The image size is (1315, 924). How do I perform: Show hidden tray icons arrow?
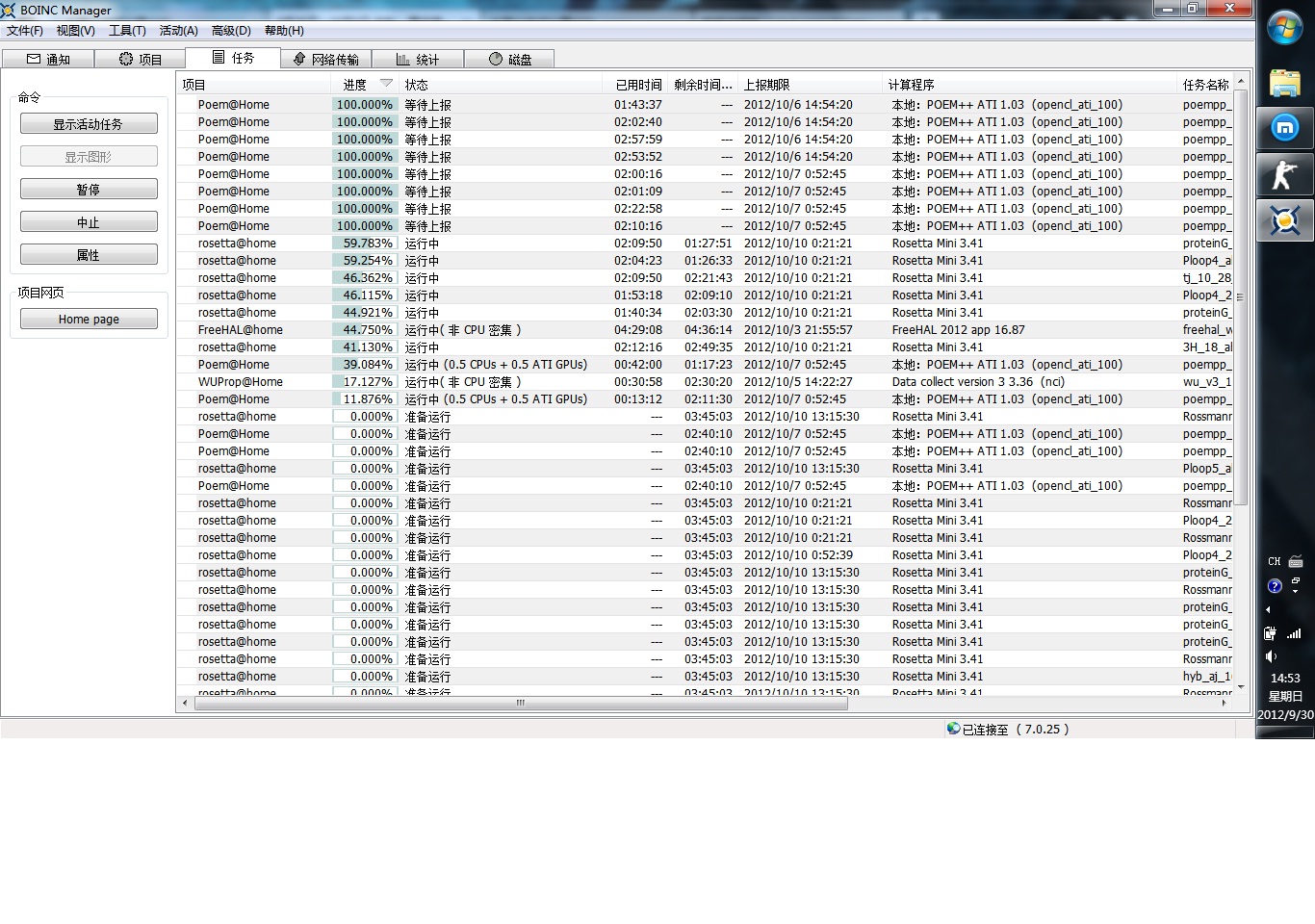(1268, 609)
